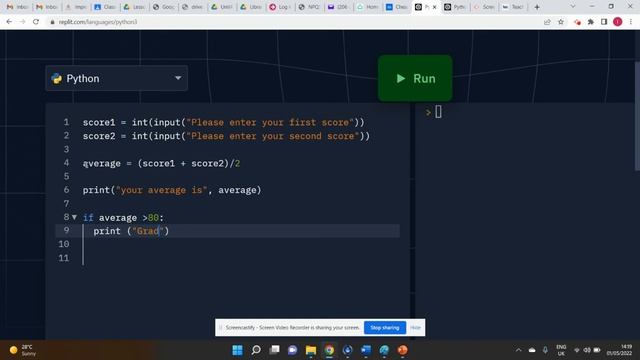
Task: Run the Python program
Action: (415, 78)
